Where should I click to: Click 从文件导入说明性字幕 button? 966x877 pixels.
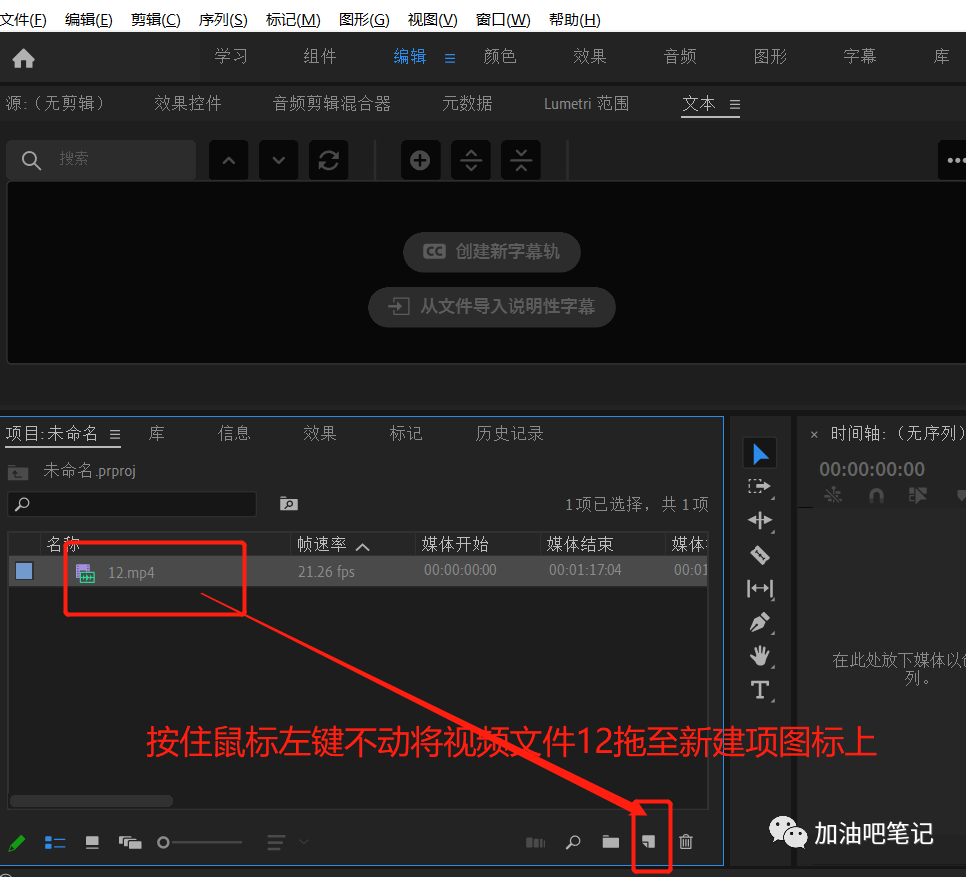coord(492,307)
